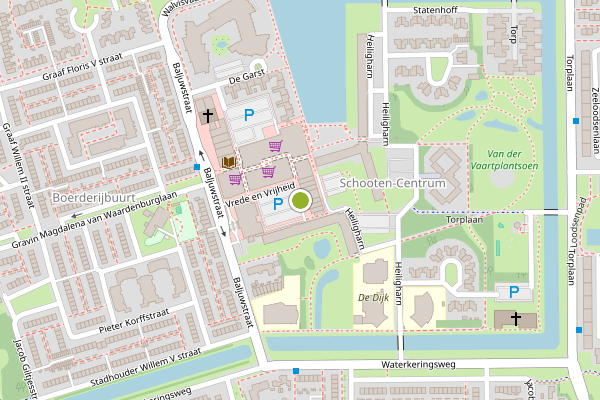
Task: Click the church cross icon beside De Garst parking
Action: (x=208, y=116)
